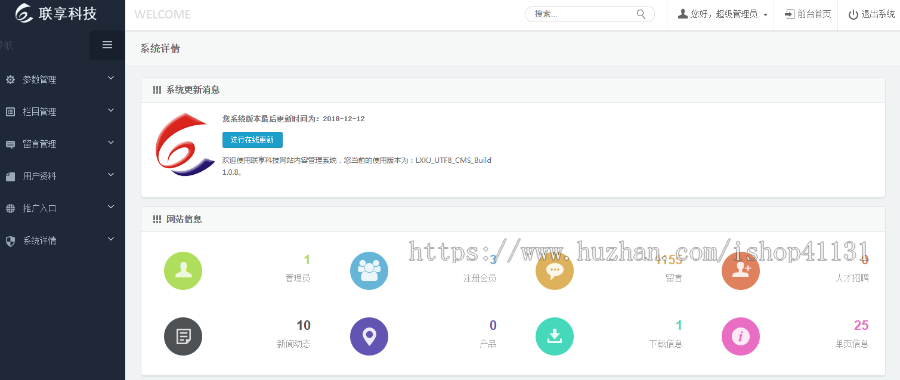Image resolution: width=900 pixels, height=380 pixels.
Task: Click the WELCOME header text
Action: click(x=162, y=15)
